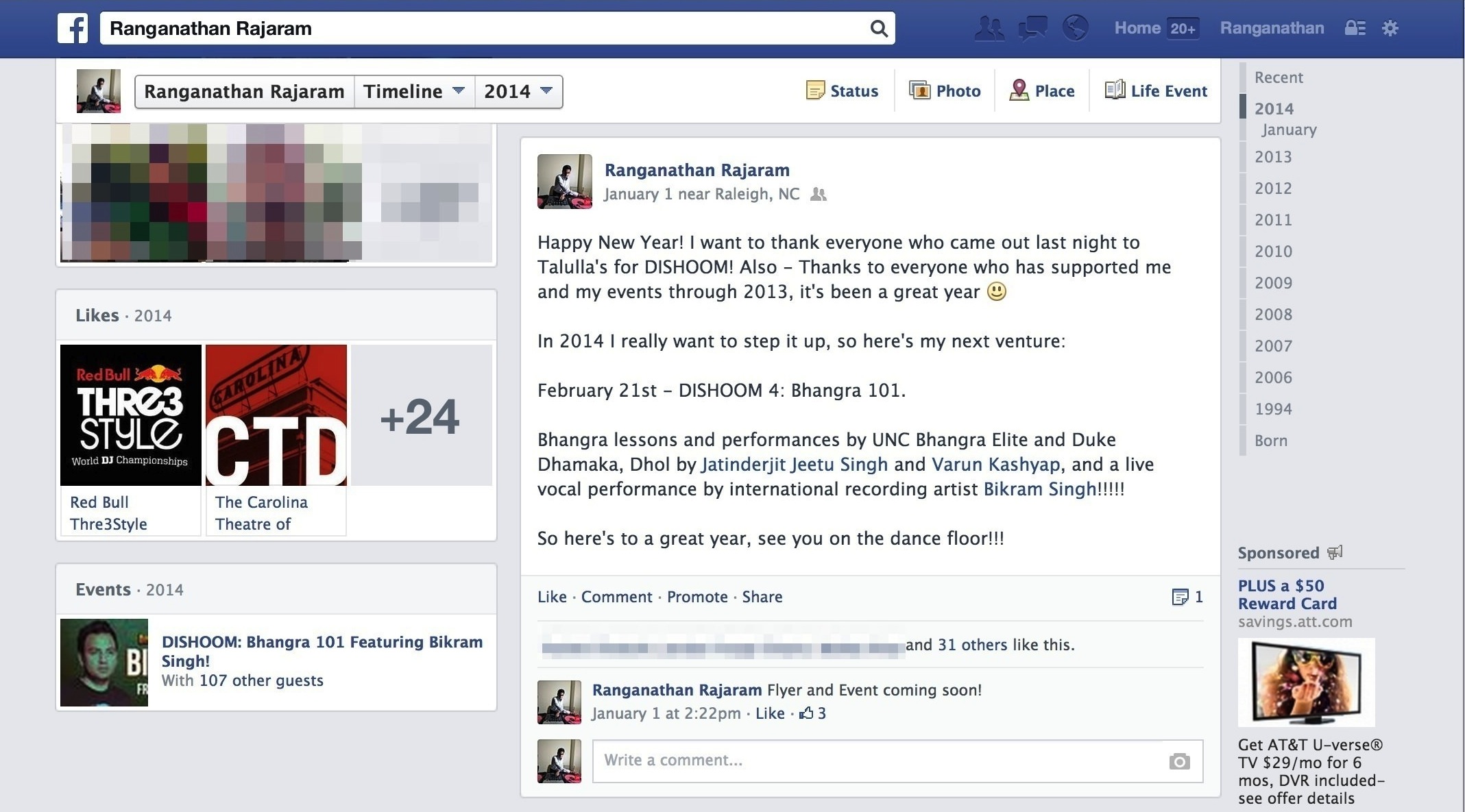Viewport: 1465px width, 812px height.
Task: Click the camera icon in comment box
Action: [x=1179, y=761]
